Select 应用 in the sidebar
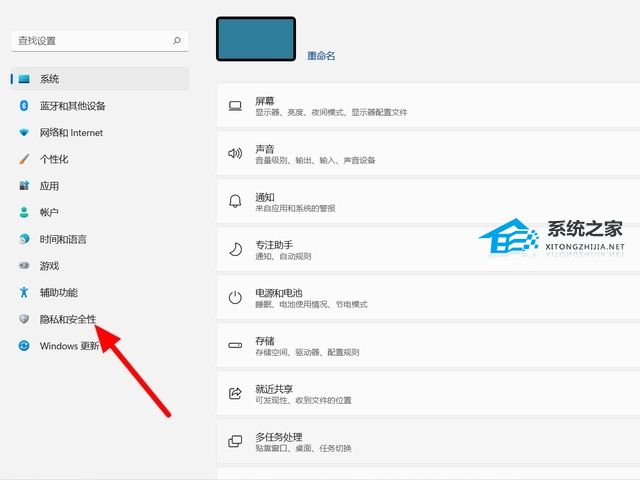This screenshot has height=480, width=640. (100, 186)
